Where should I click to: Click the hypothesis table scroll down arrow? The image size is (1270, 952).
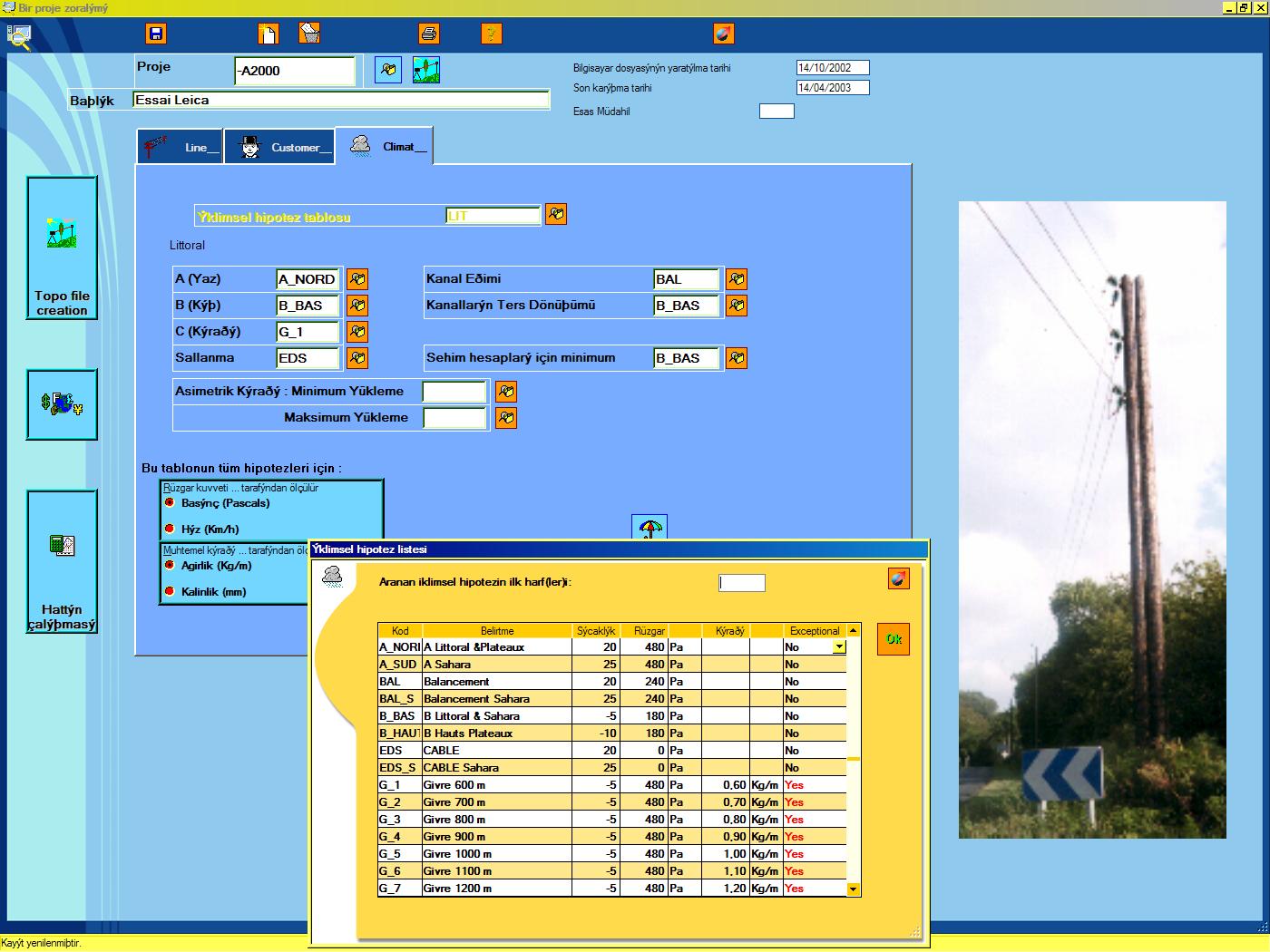(854, 889)
